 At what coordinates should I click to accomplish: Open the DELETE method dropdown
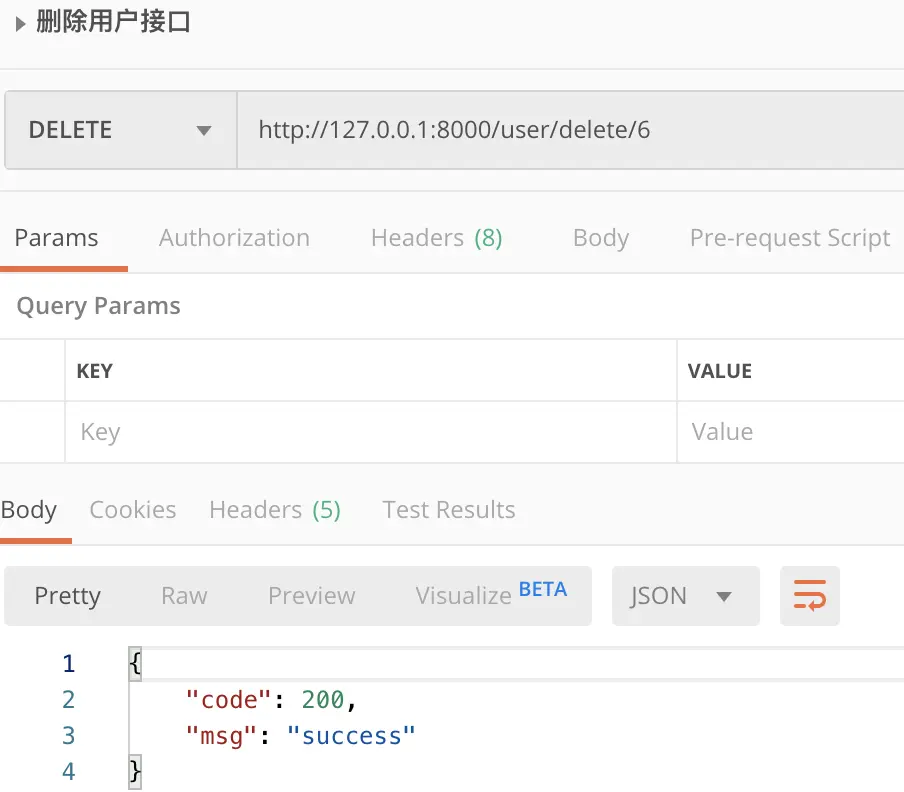[120, 130]
